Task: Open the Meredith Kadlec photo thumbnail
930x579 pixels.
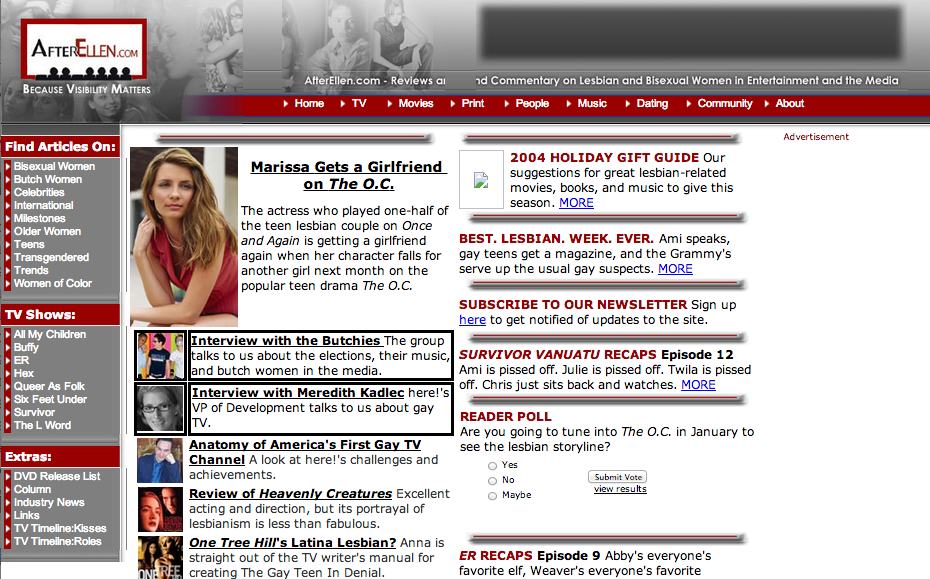Action: pyautogui.click(x=160, y=409)
